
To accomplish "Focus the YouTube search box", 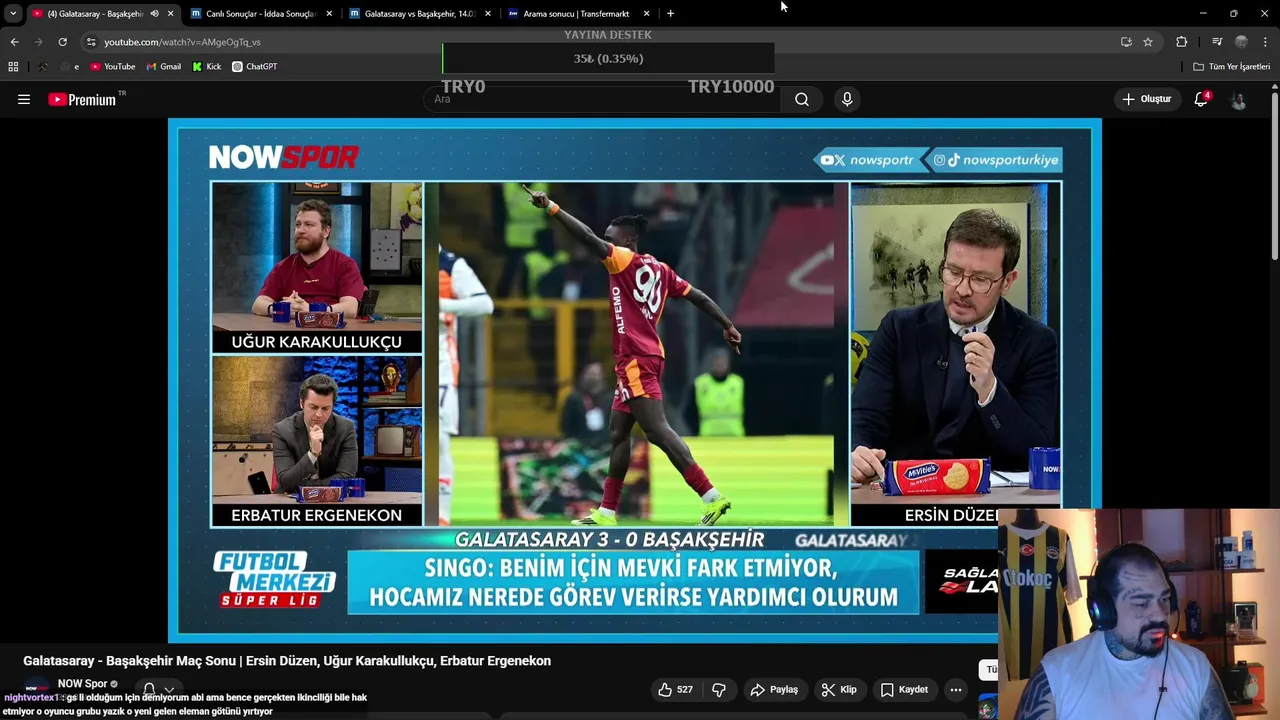I will [x=600, y=99].
